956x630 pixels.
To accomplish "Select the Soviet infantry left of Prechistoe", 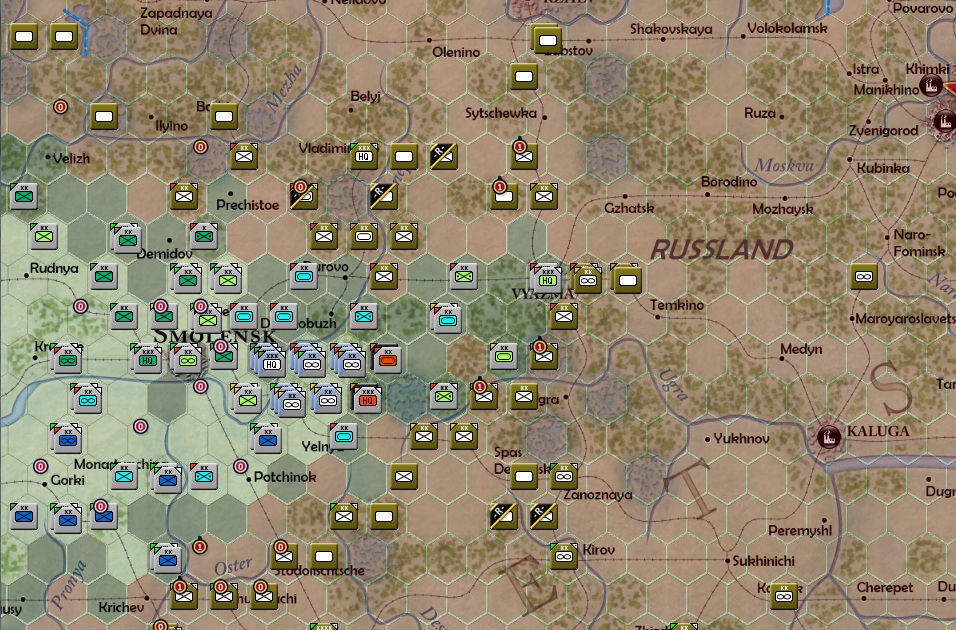I will click(184, 196).
